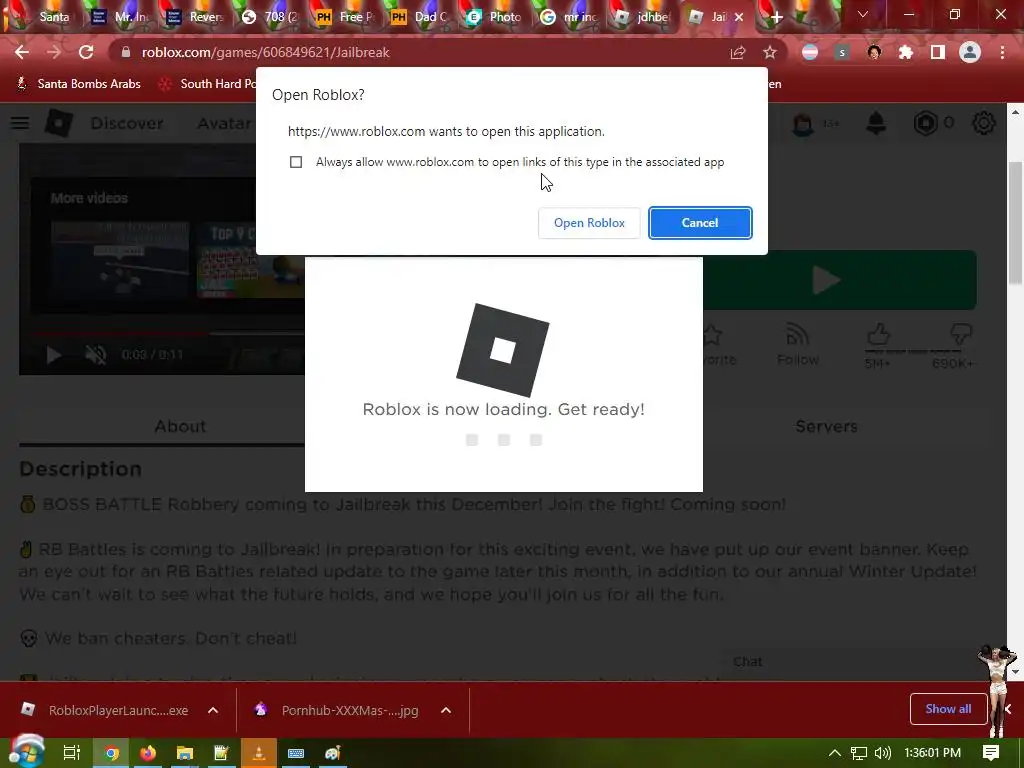Viewport: 1024px width, 768px height.
Task: Open the Chrome profile avatar
Action: click(x=970, y=52)
